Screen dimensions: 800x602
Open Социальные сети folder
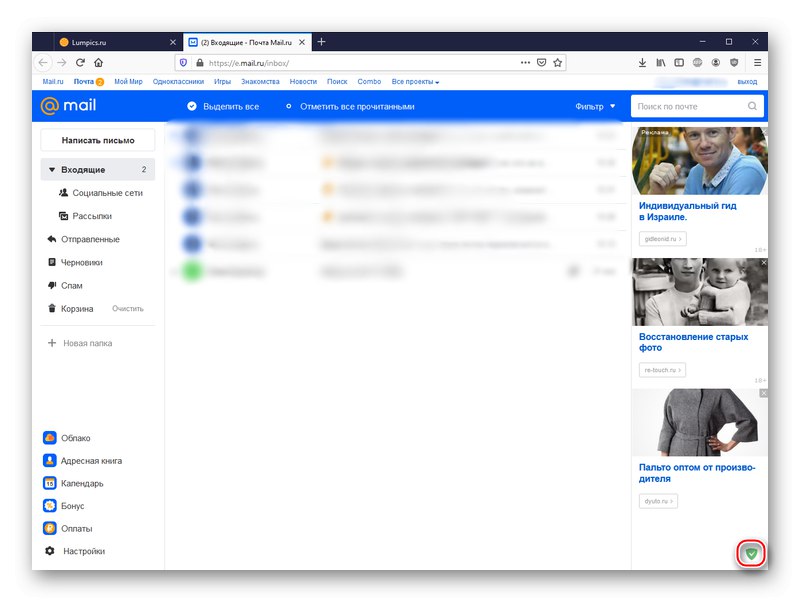(x=101, y=193)
